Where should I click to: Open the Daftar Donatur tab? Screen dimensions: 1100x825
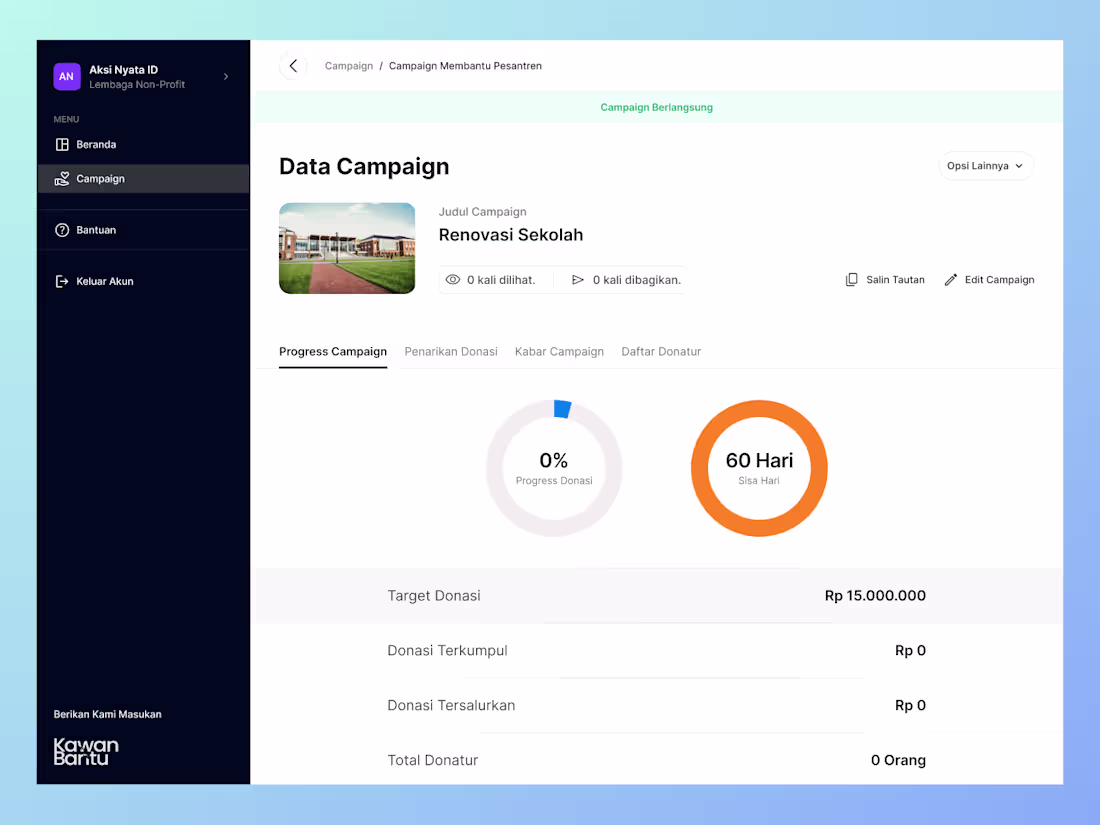pos(661,351)
